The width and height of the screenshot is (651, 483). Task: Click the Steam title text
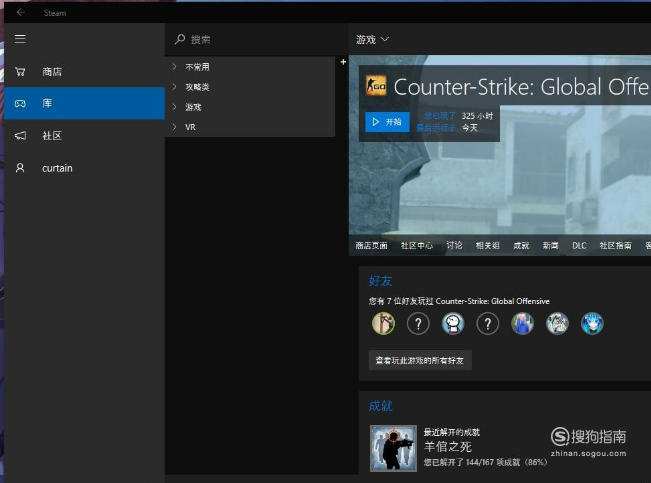click(55, 13)
